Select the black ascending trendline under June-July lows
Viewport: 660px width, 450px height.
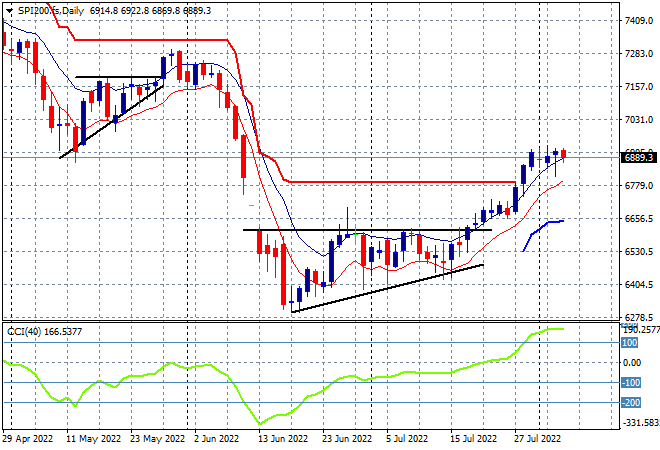(x=387, y=289)
